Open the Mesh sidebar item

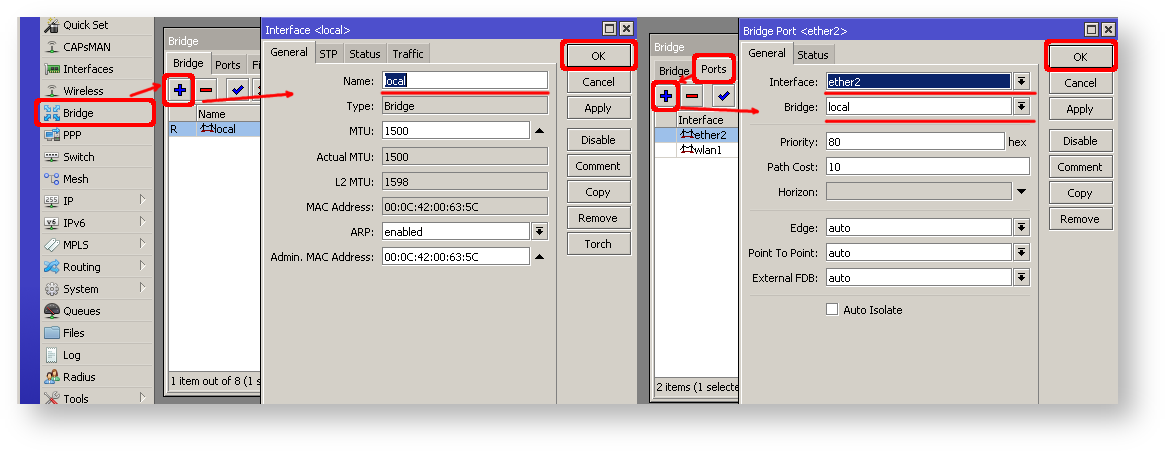tap(75, 179)
